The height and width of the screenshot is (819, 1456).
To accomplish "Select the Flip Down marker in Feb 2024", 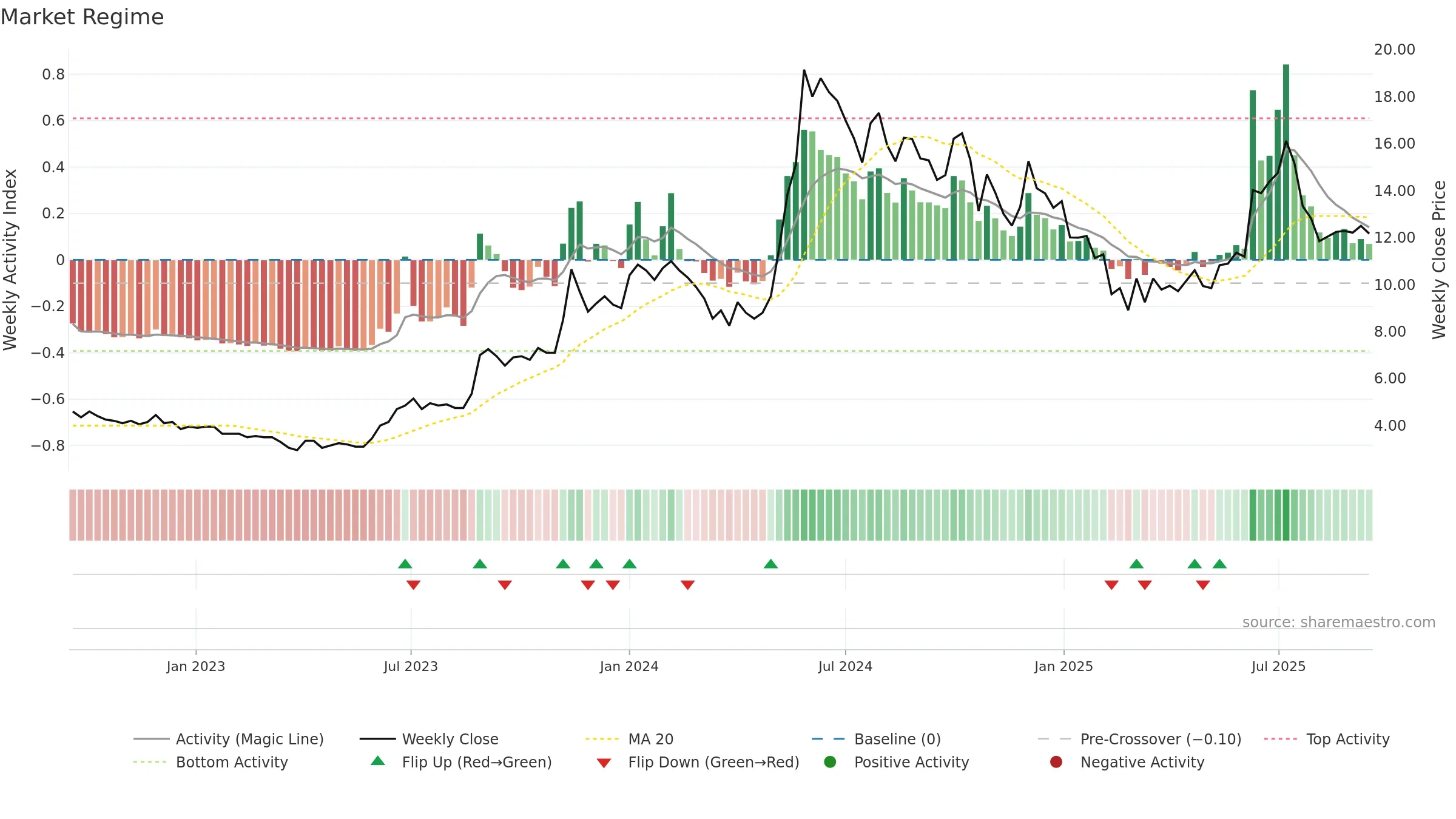I will click(687, 585).
